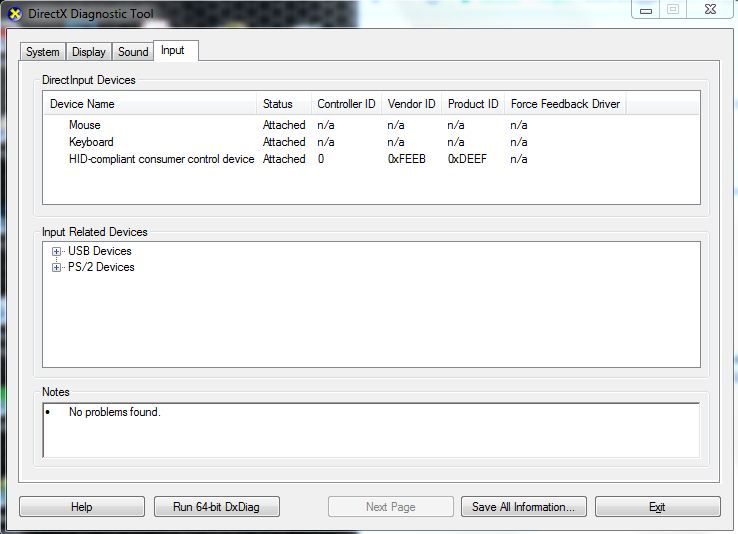The image size is (738, 534).
Task: Click the 0xFEEB vendor ID value
Action: pos(407,159)
